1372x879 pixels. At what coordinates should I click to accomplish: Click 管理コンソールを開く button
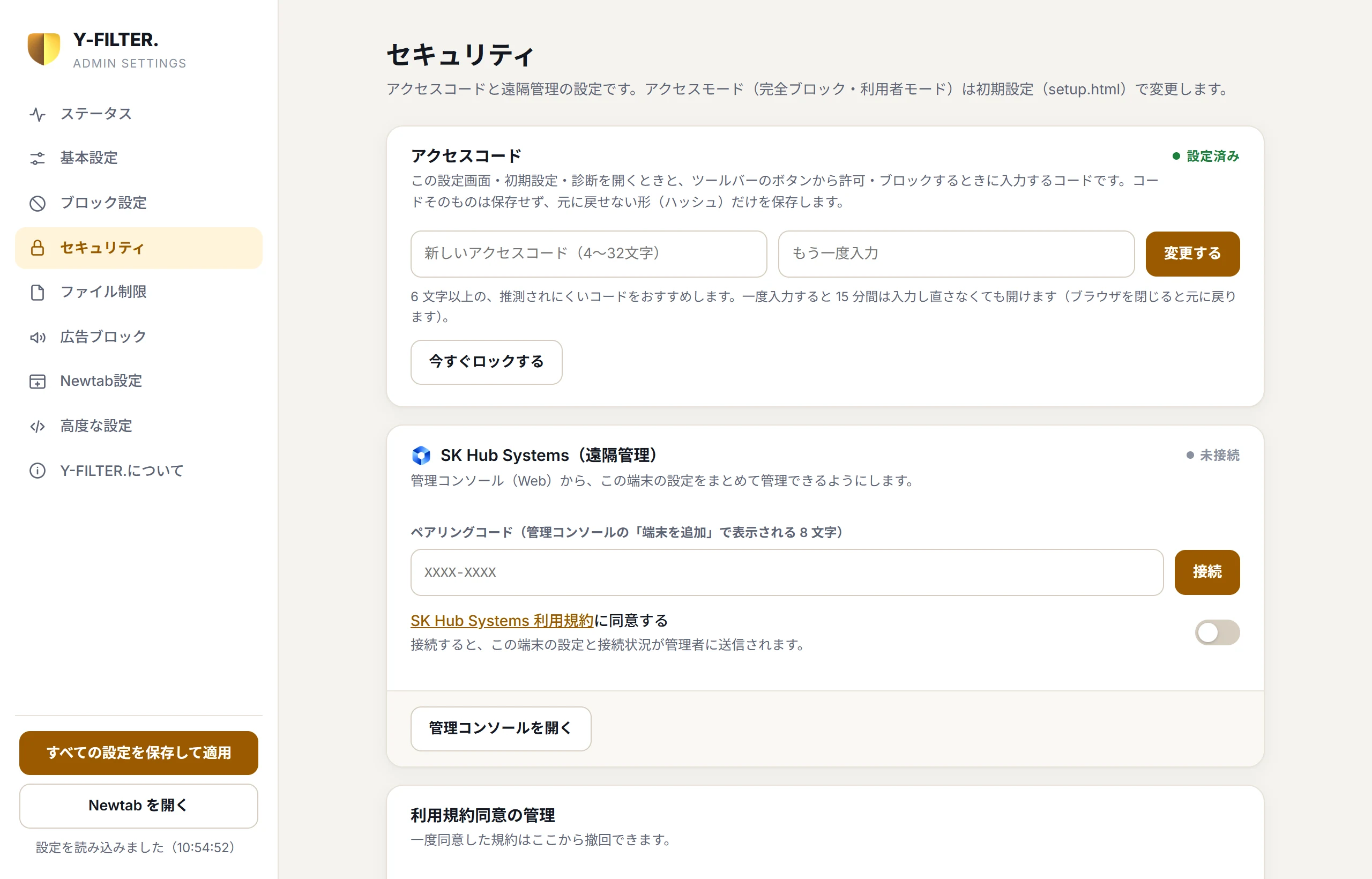pyautogui.click(x=501, y=728)
